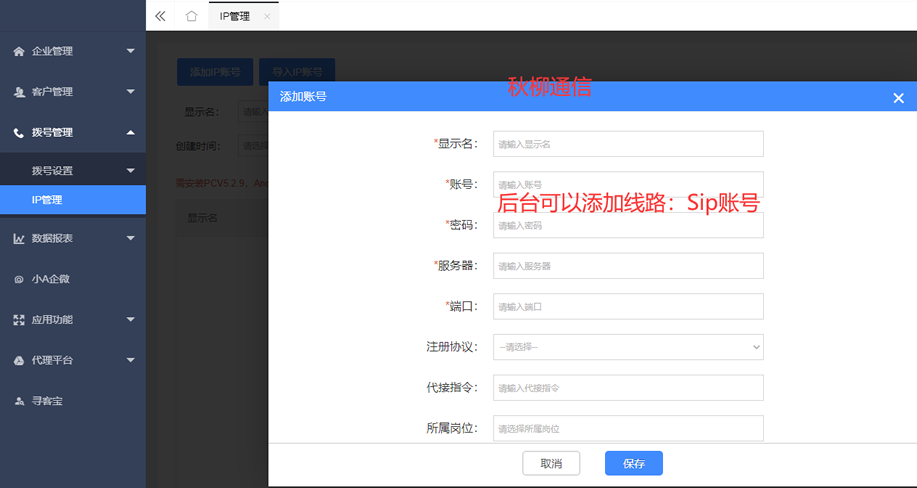Click the 保存 button

pyautogui.click(x=634, y=463)
